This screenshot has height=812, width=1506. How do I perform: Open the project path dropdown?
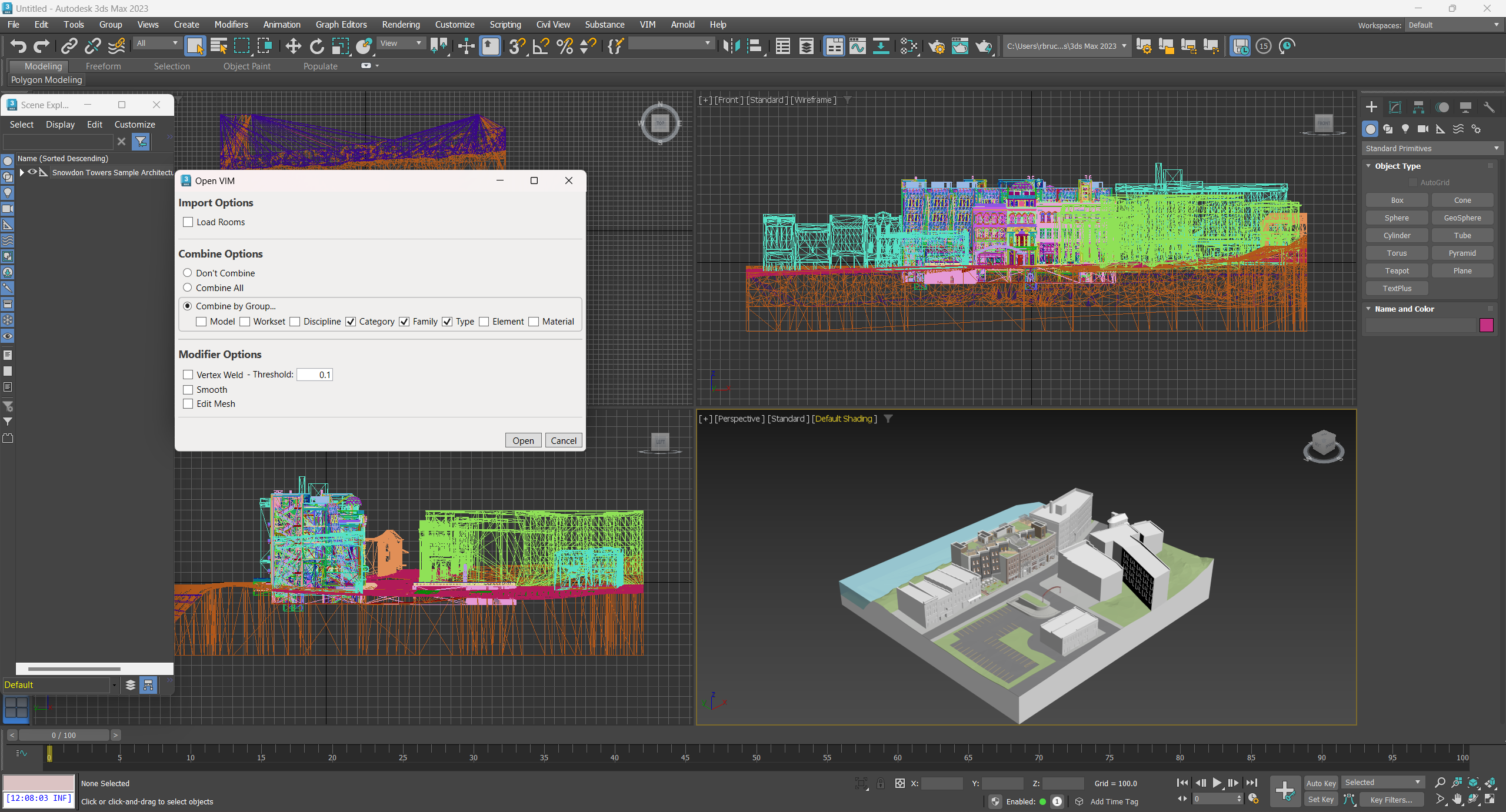(x=1067, y=46)
